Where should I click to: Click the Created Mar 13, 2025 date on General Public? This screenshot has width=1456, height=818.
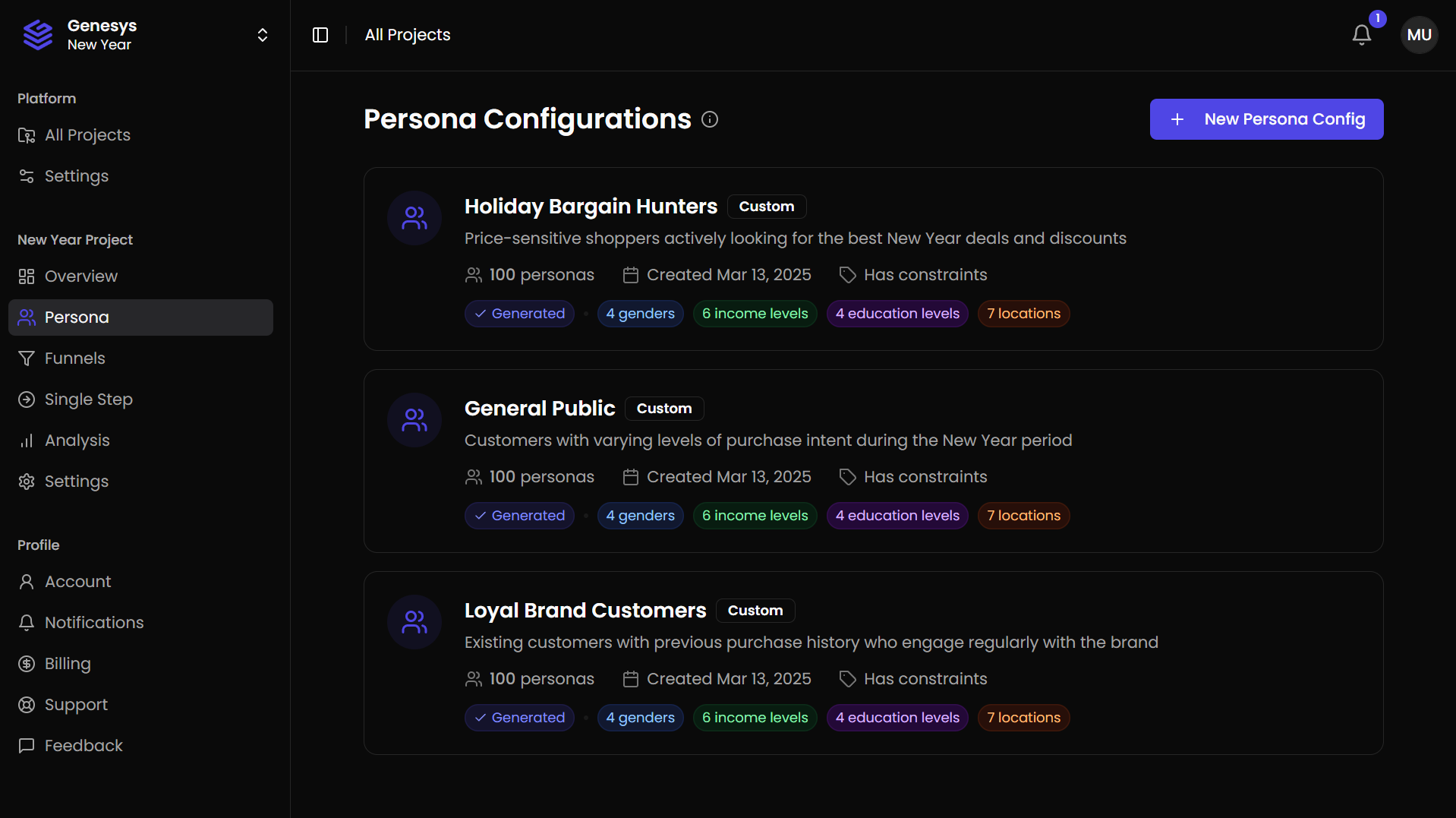717,477
